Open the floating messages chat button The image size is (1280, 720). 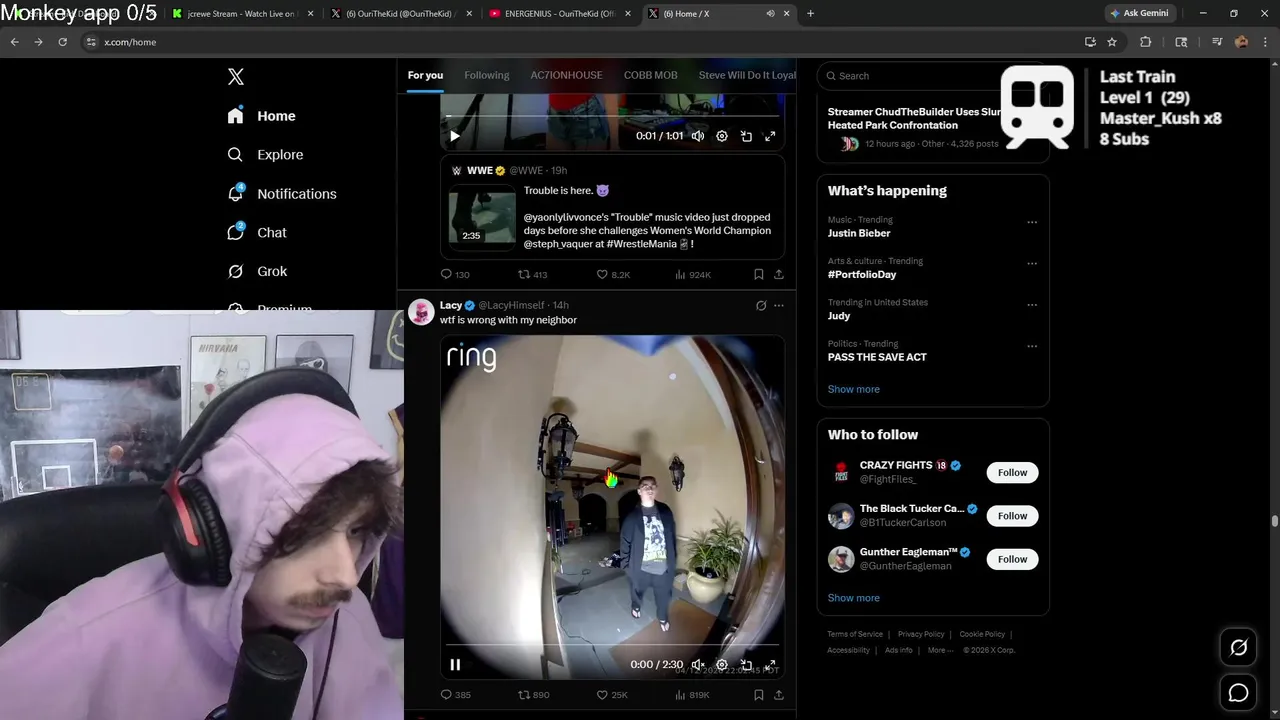pyautogui.click(x=1238, y=692)
